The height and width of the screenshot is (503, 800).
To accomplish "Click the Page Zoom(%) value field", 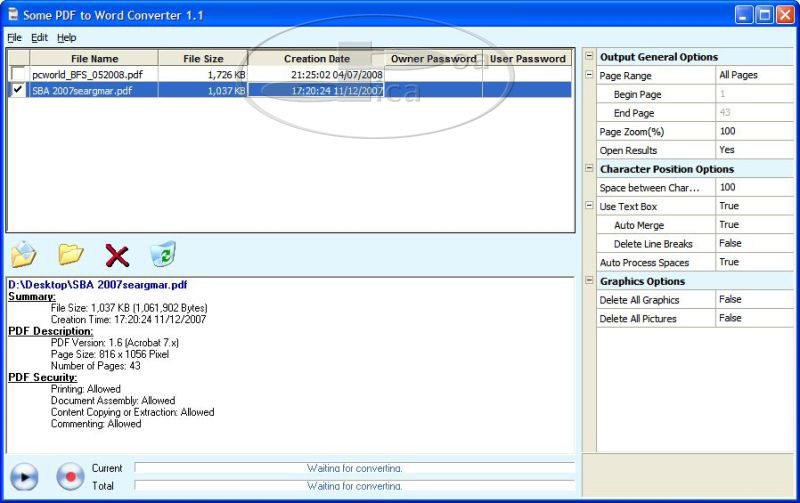I will (x=754, y=132).
